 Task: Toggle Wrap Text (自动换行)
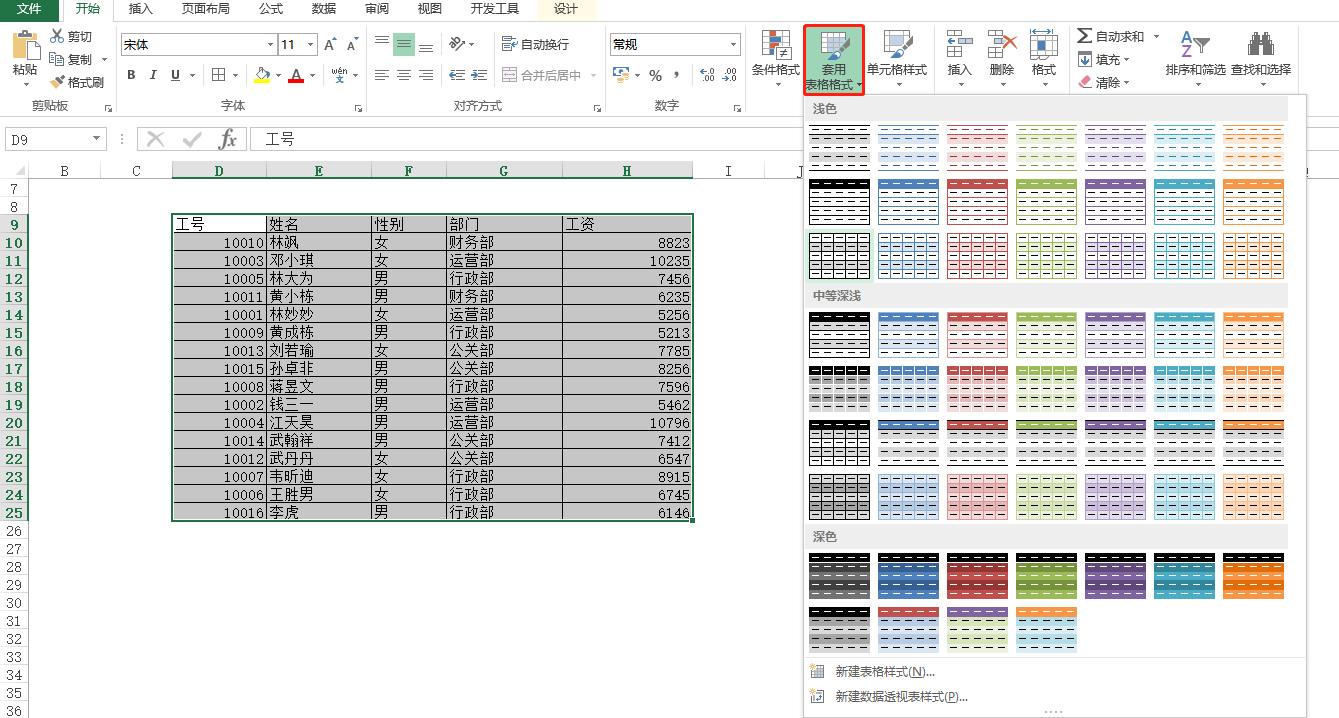[x=536, y=44]
